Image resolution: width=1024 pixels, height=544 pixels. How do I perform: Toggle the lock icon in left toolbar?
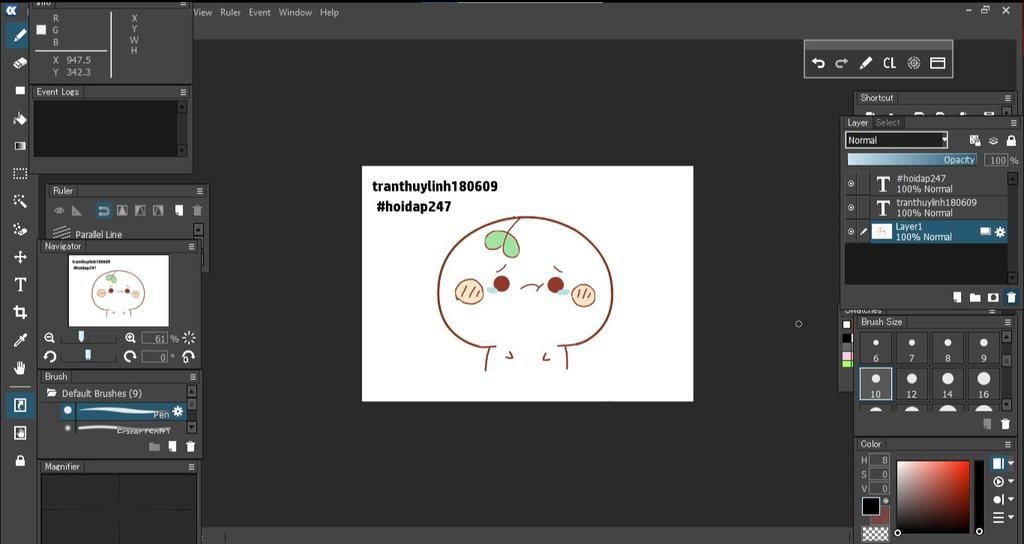20,461
